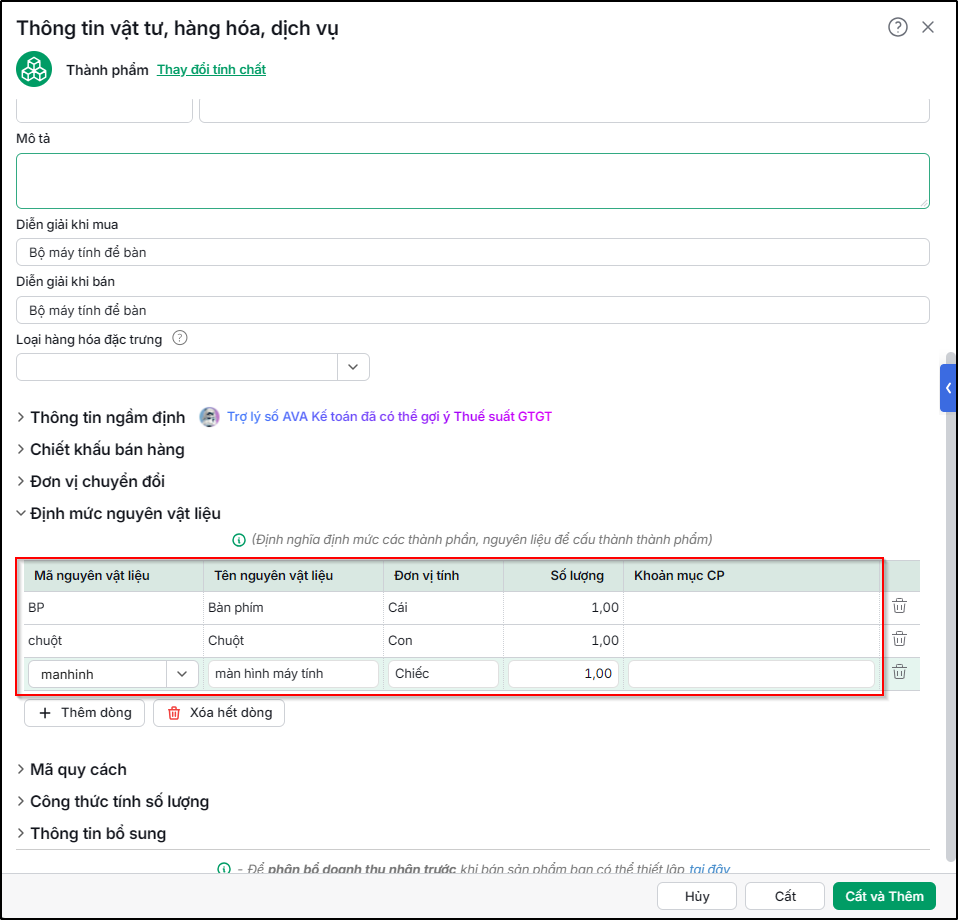Expand the Chiết khấu bán hàng section
Image resolution: width=958 pixels, height=920 pixels.
coord(101,450)
